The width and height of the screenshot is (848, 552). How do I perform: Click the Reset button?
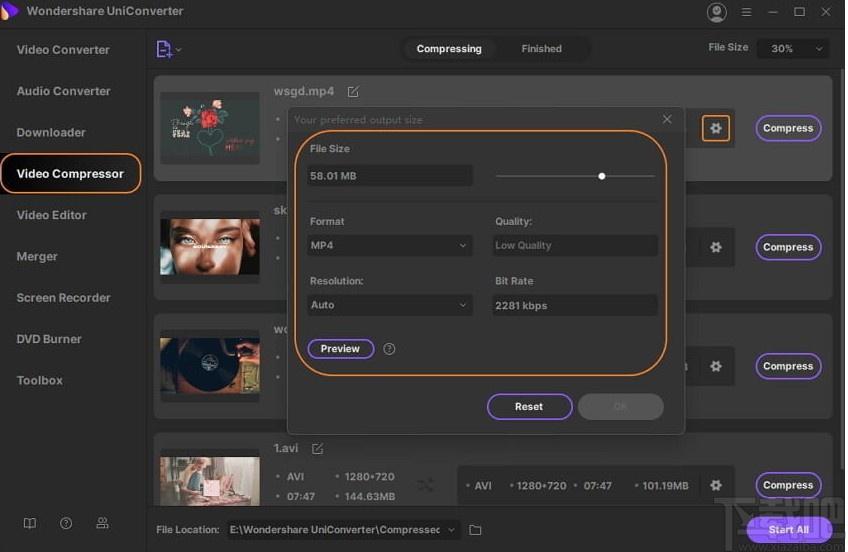point(529,407)
